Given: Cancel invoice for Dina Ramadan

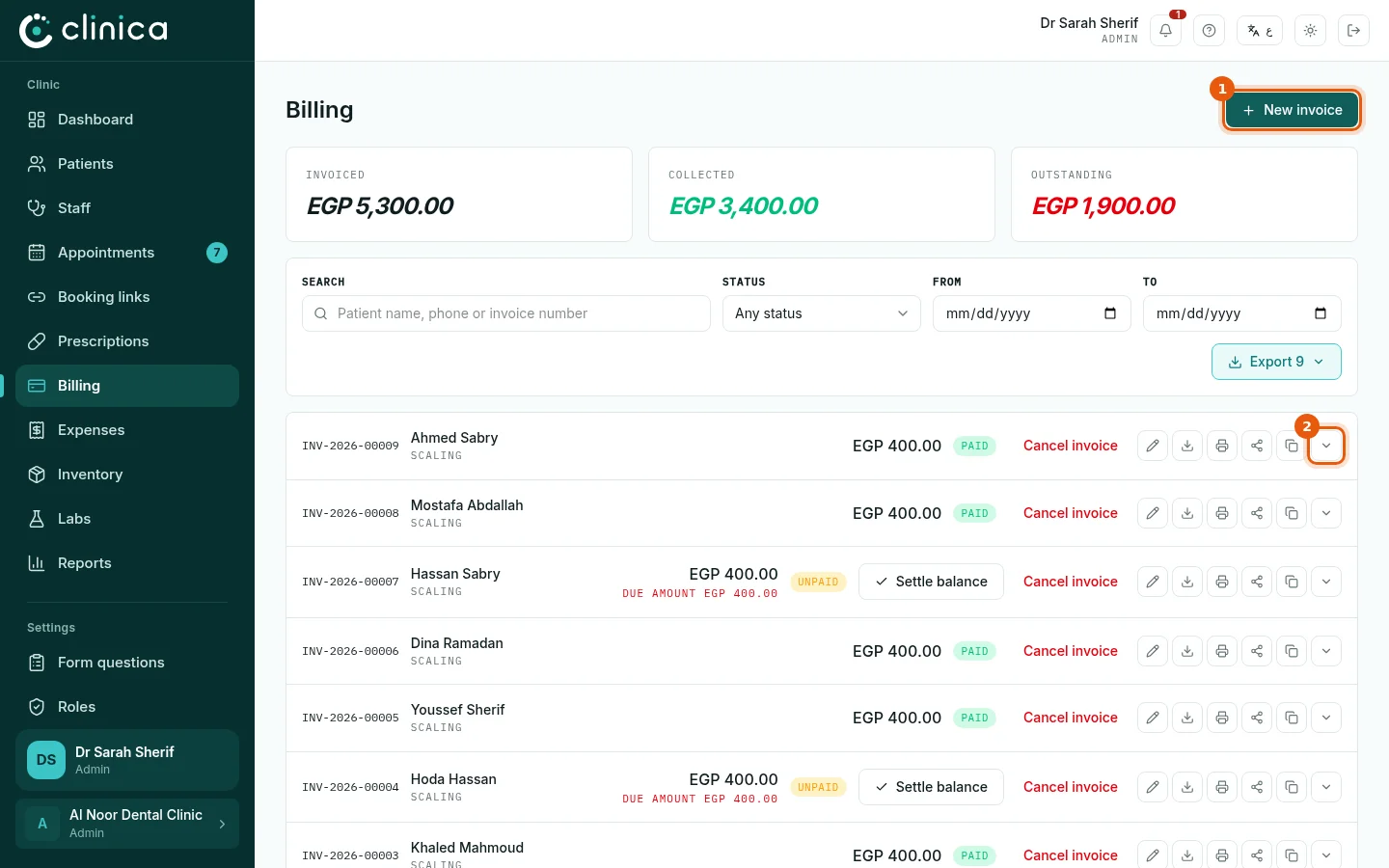Looking at the screenshot, I should [1071, 651].
